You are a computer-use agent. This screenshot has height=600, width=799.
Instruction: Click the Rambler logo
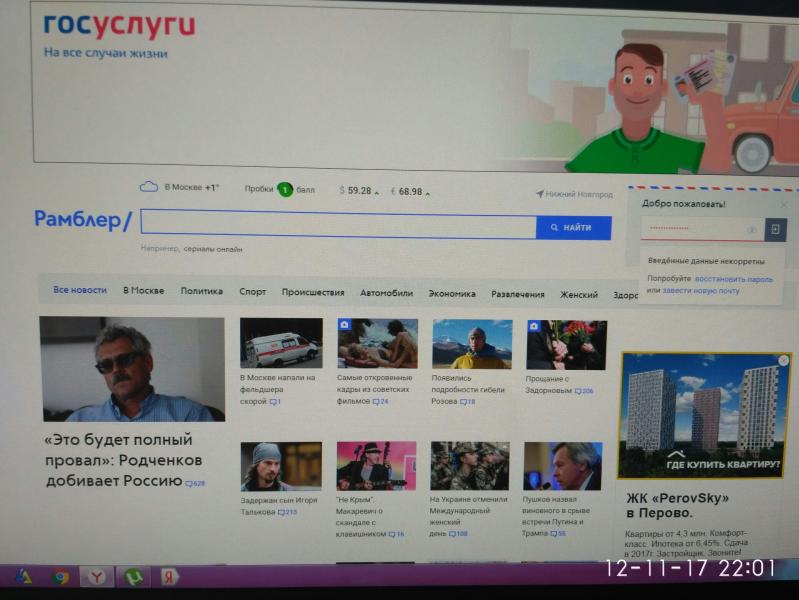(83, 220)
